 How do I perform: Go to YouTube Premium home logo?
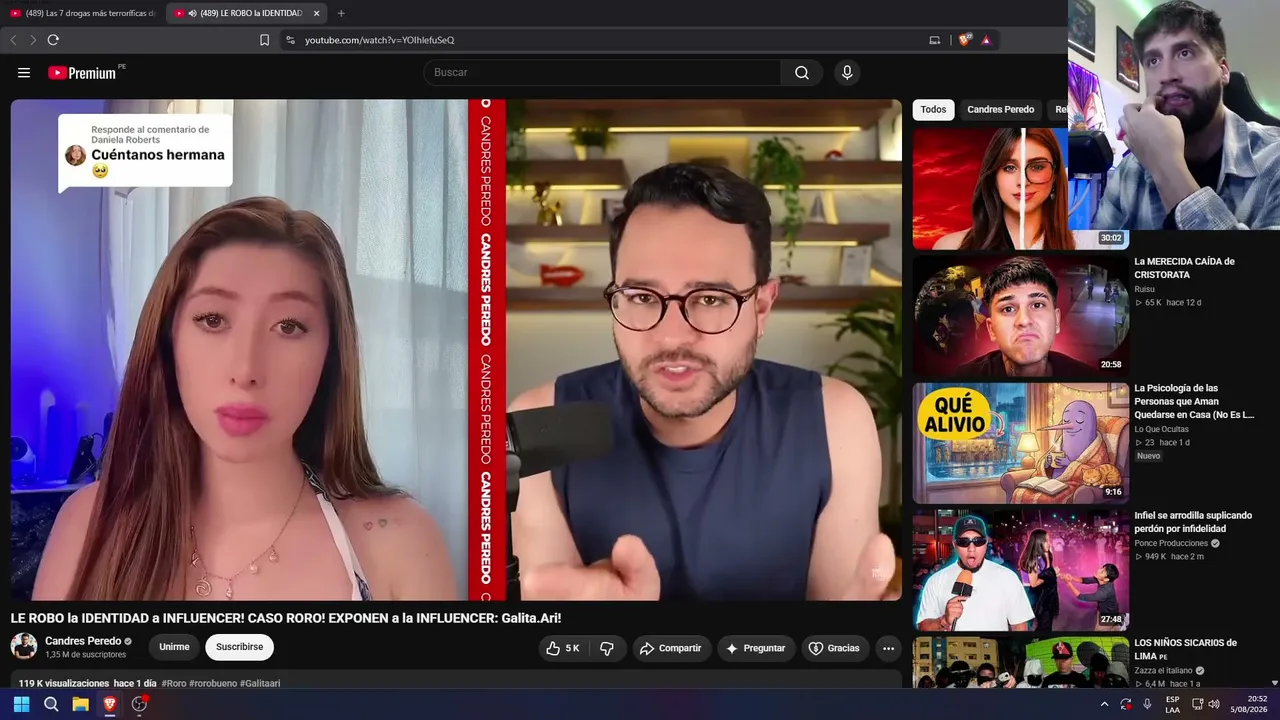[x=82, y=73]
